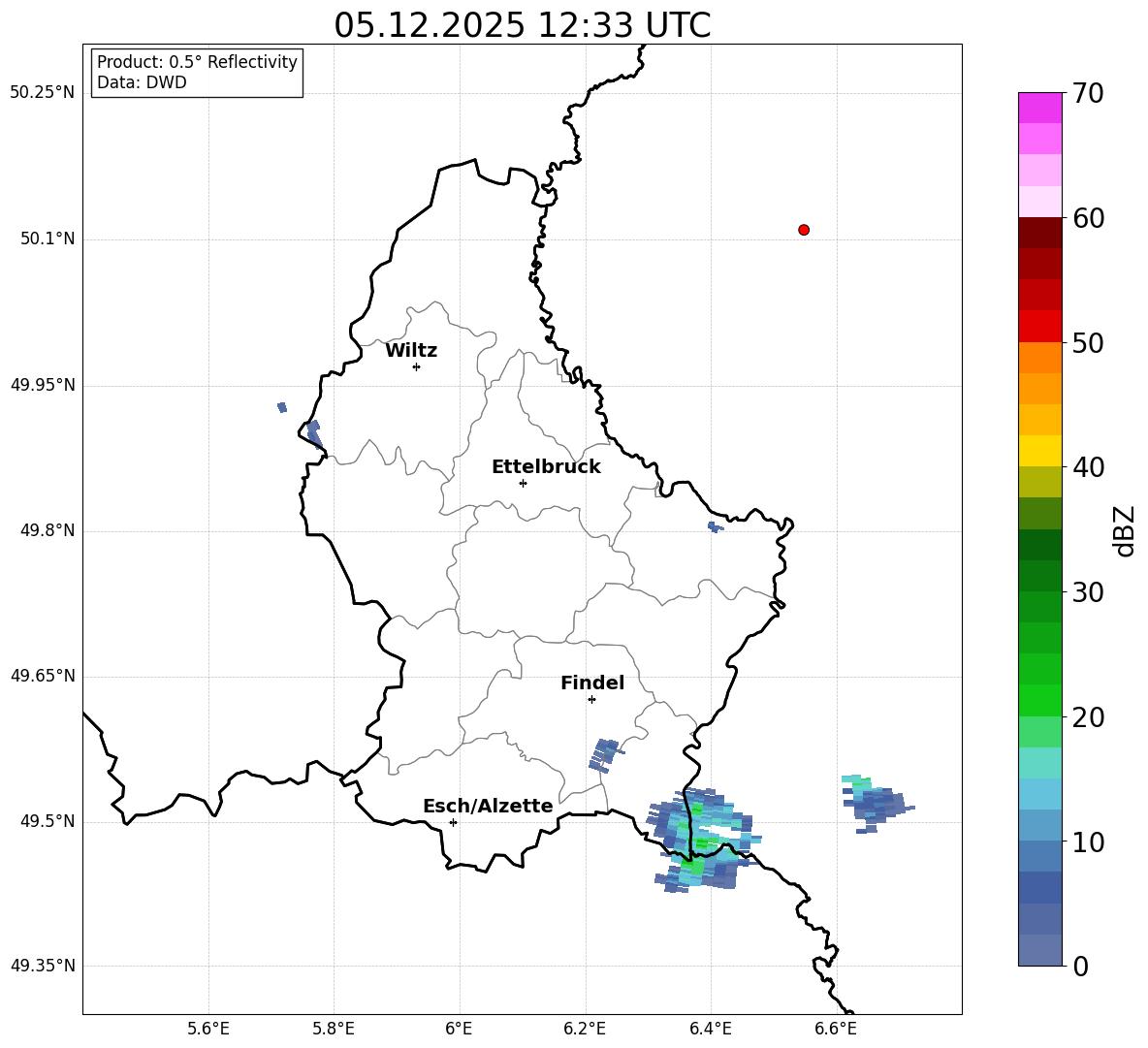Click the Esch/Alzette station cross marker
The height and width of the screenshot is (1048, 1148).
point(453,822)
